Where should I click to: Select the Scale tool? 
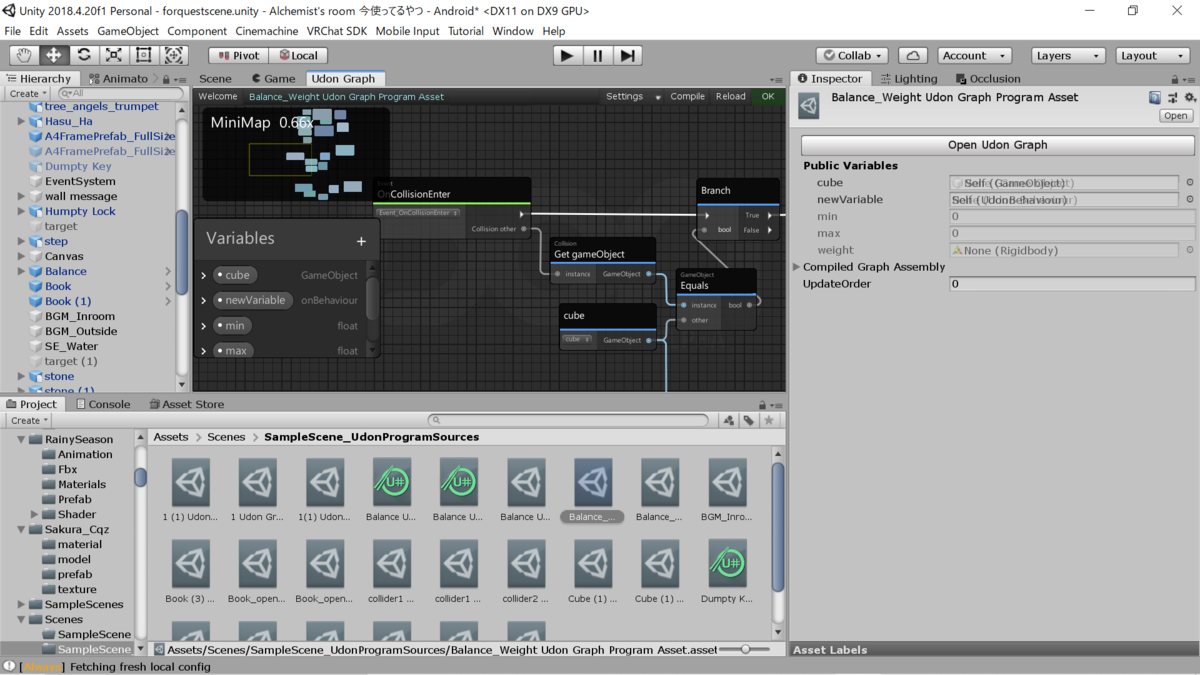pyautogui.click(x=114, y=56)
